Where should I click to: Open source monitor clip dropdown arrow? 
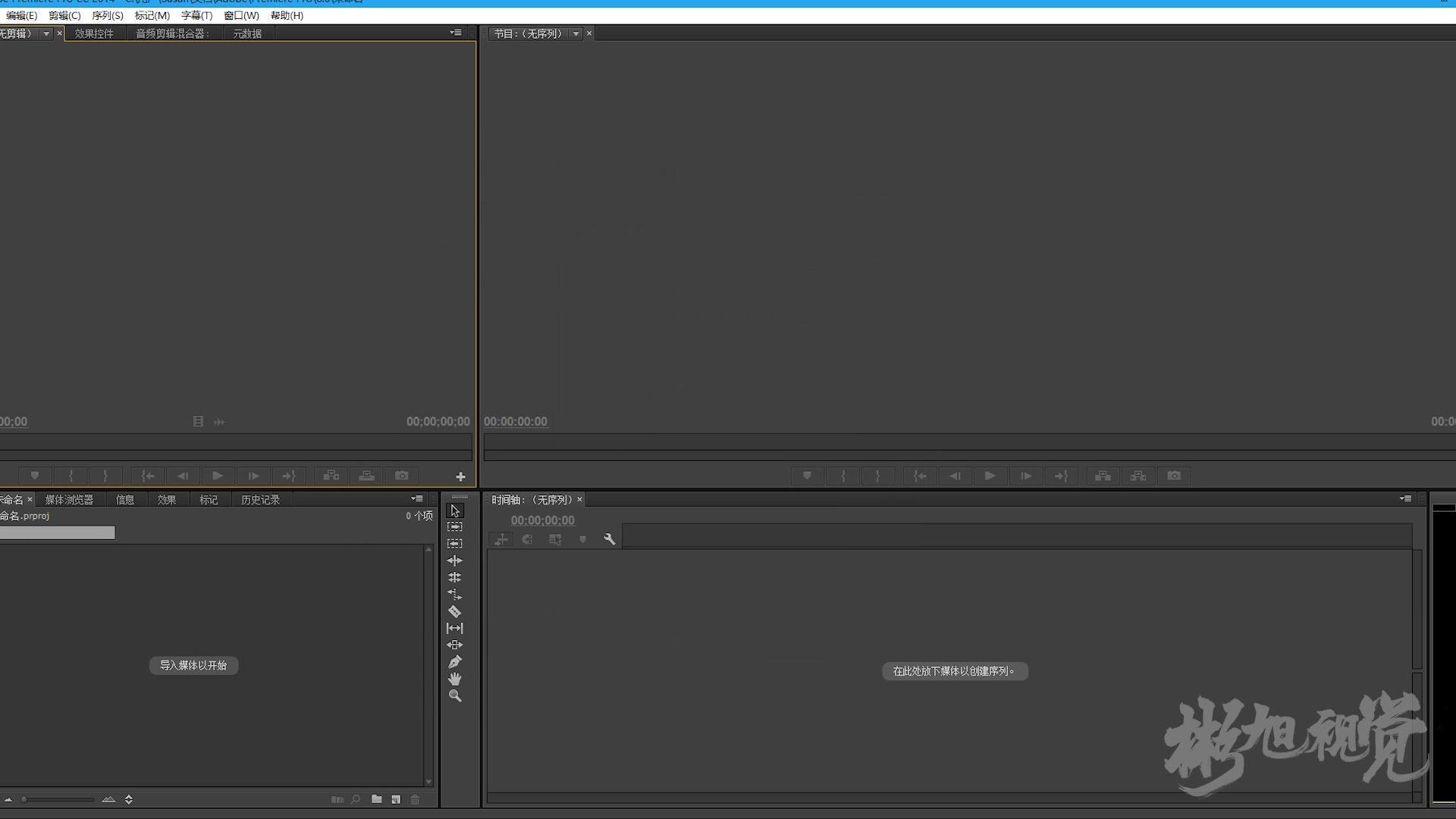tap(46, 33)
